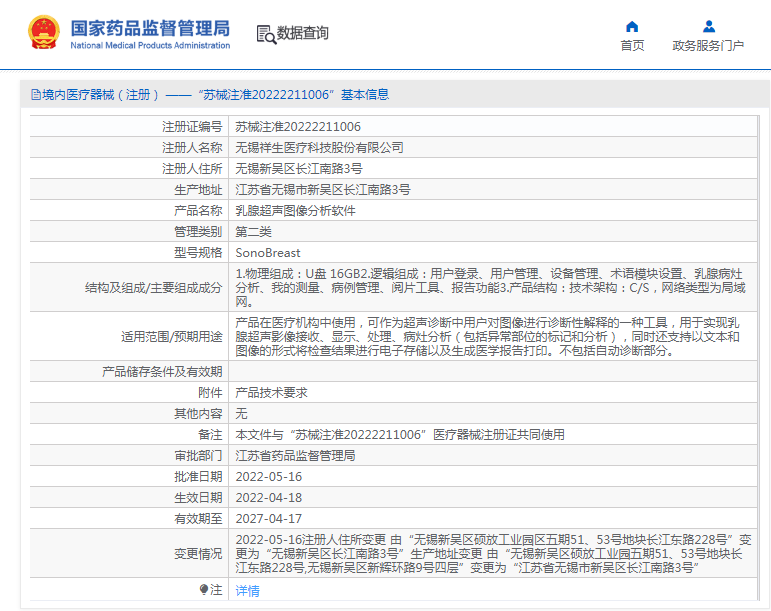This screenshot has height=611, width=771.
Task: Click the 产品名称 row label
Action: pyautogui.click(x=198, y=211)
